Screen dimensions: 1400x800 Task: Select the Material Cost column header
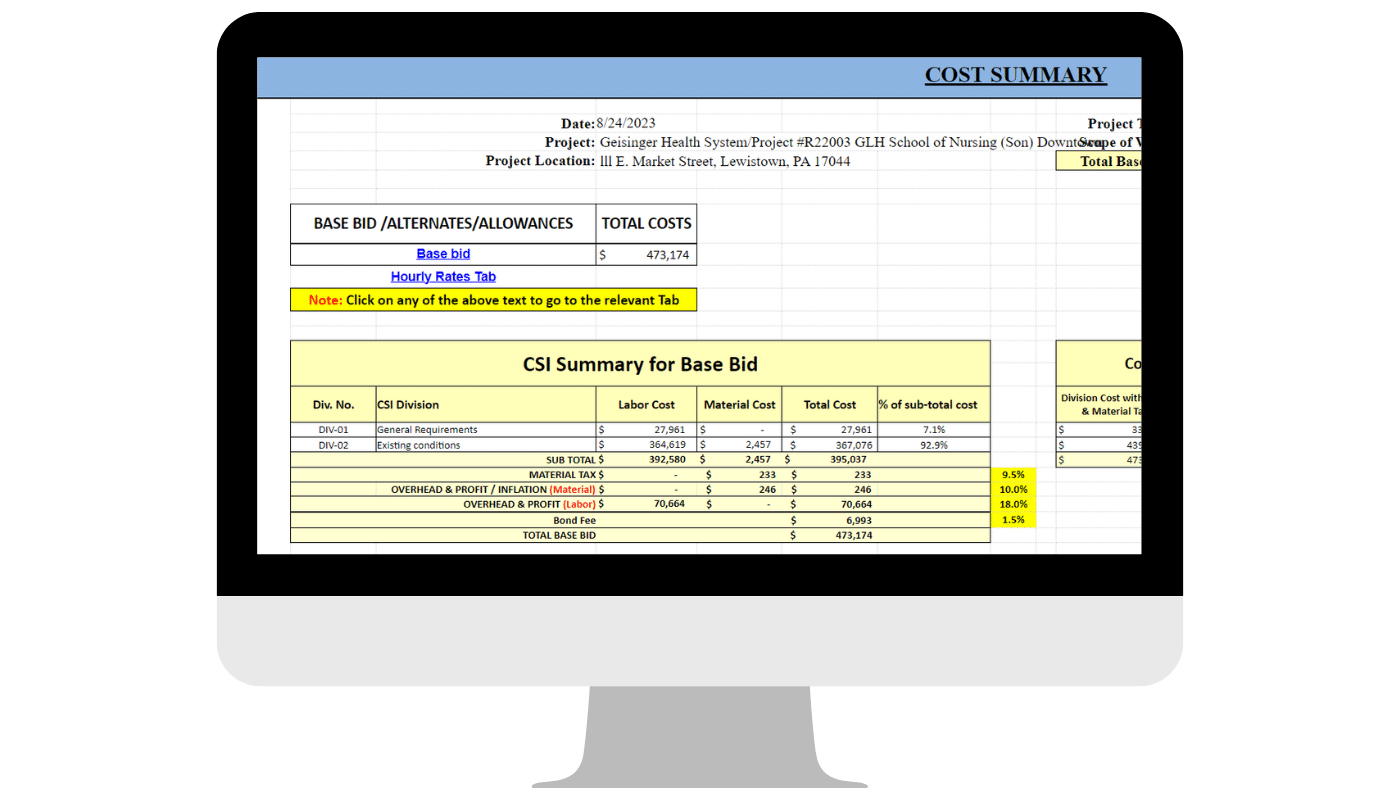click(x=739, y=405)
